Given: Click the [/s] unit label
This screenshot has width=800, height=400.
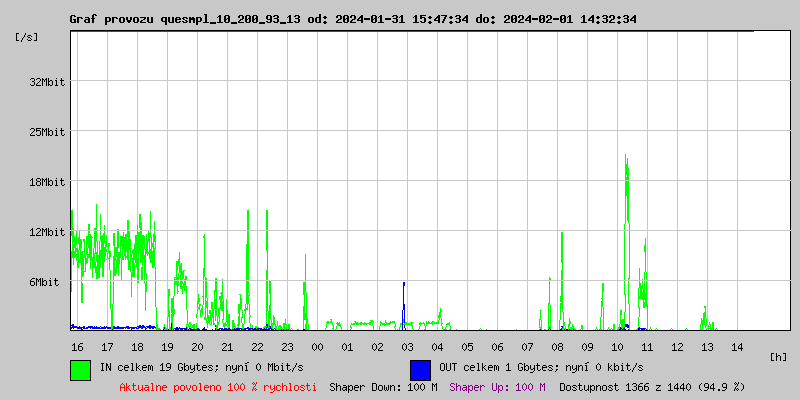Looking at the screenshot, I should click(27, 37).
